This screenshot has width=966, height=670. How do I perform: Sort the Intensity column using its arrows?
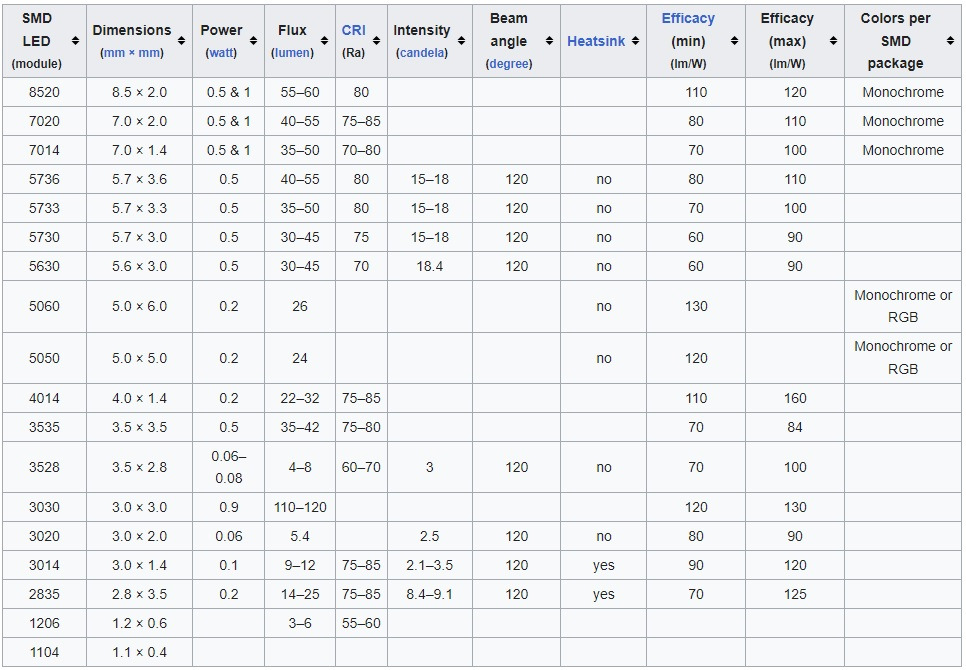click(461, 41)
